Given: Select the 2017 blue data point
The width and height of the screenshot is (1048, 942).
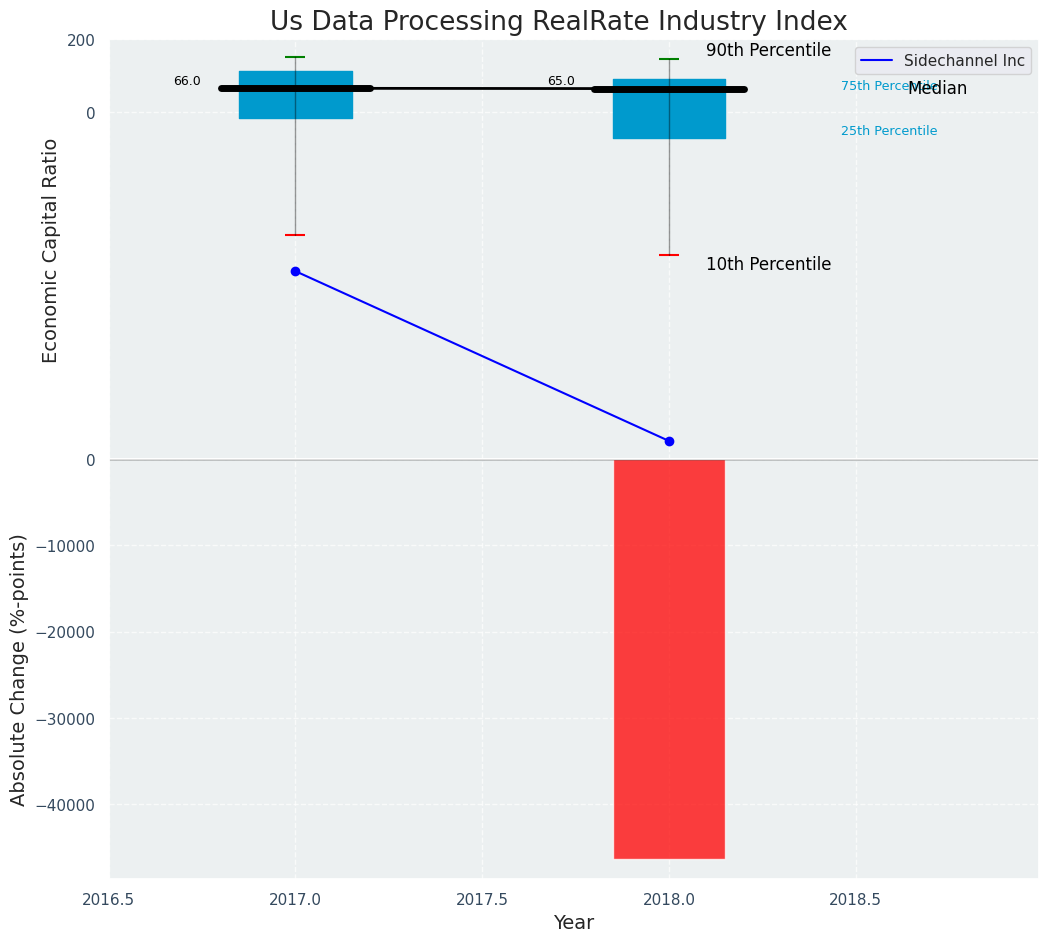Looking at the screenshot, I should 295,271.
